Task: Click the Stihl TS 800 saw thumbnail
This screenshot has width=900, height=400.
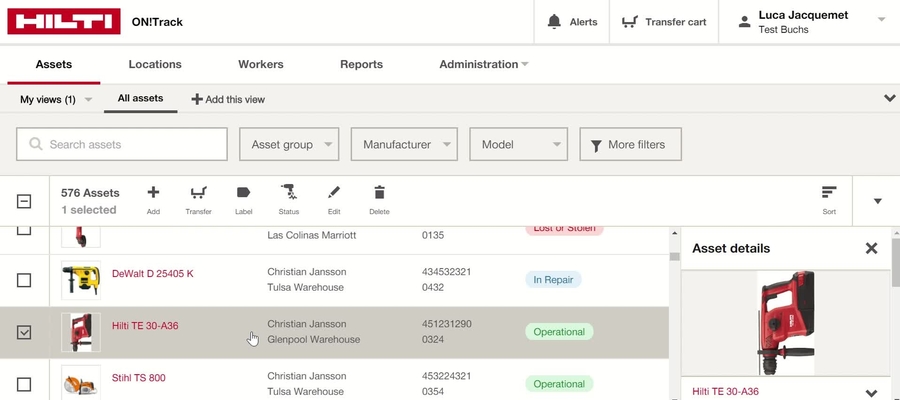Action: coord(81,382)
